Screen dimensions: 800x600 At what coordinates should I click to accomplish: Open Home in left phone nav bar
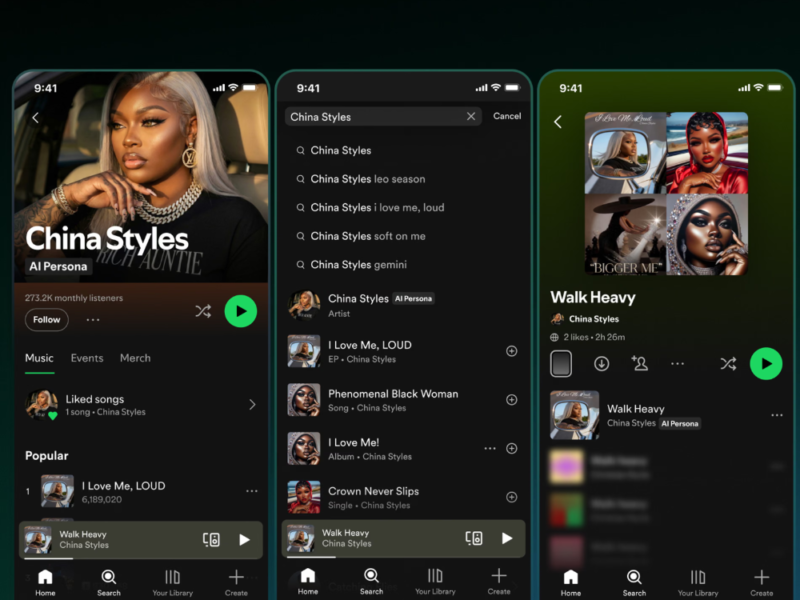(x=45, y=583)
